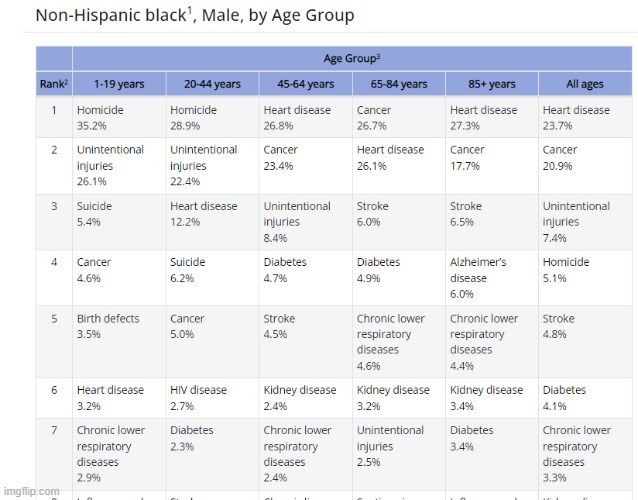Click the 20-44 years column header
This screenshot has width=638, height=500.
coord(212,84)
